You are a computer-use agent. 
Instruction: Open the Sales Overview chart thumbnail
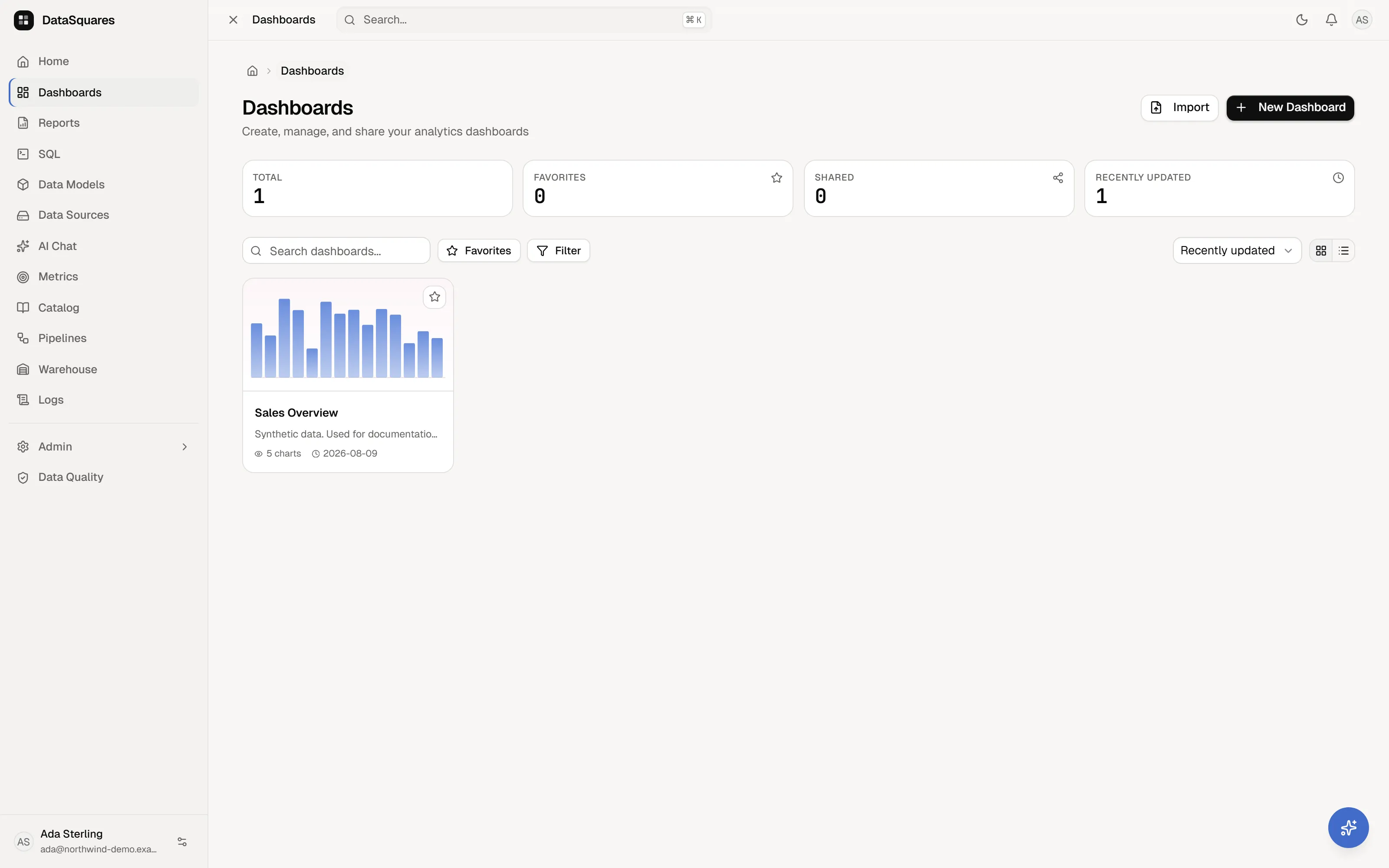(348, 335)
